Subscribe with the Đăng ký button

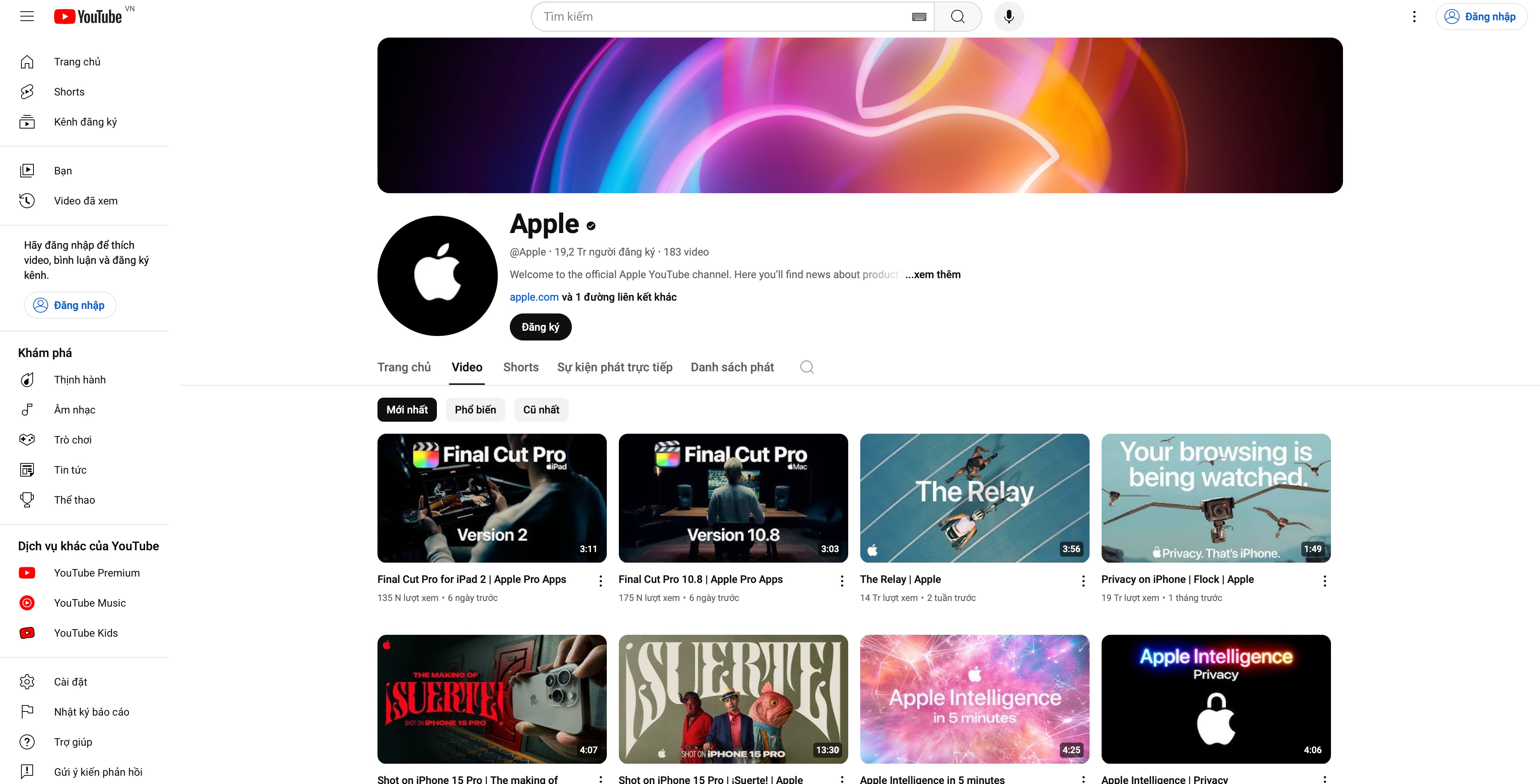(540, 327)
